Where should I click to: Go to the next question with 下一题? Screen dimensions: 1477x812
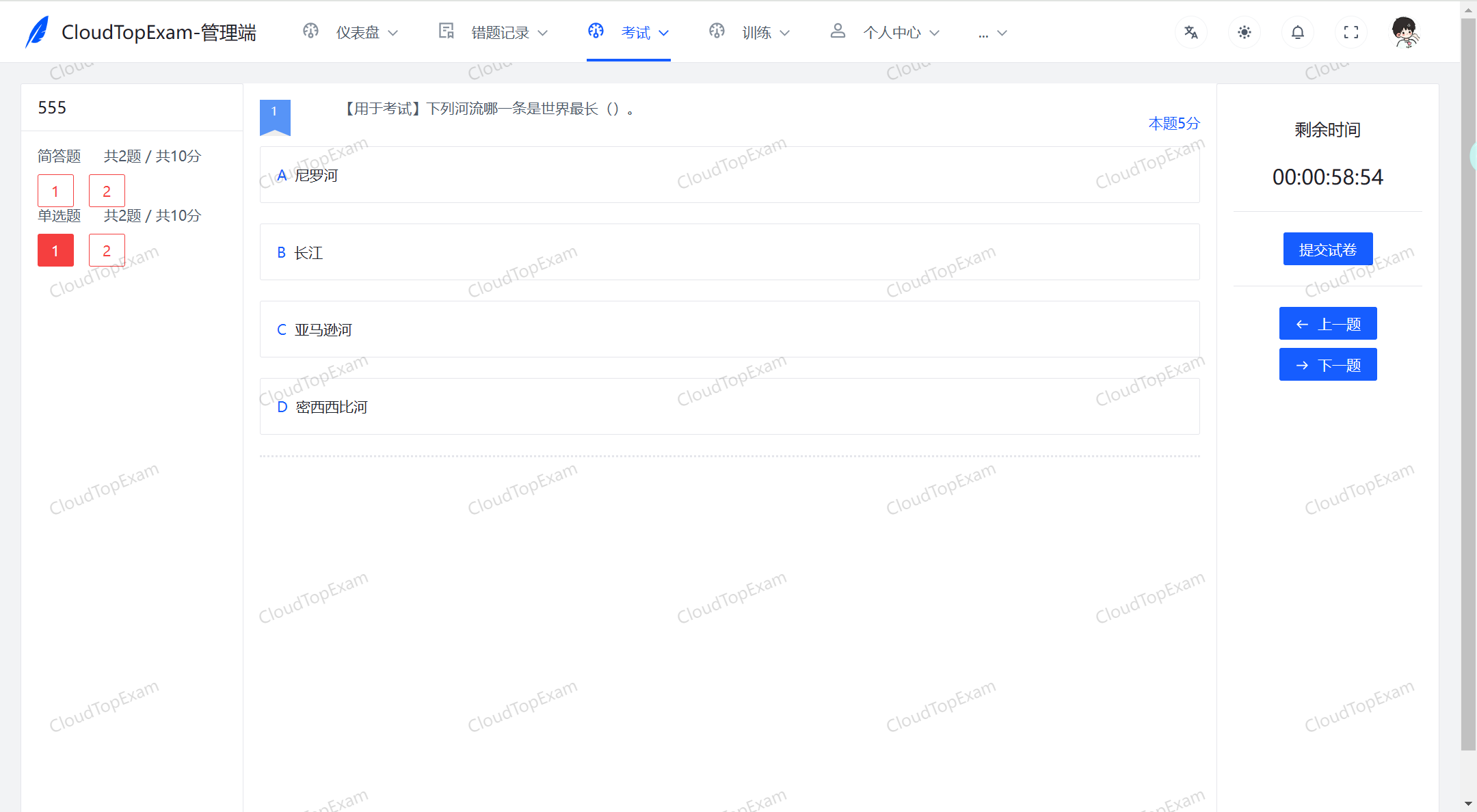1327,365
